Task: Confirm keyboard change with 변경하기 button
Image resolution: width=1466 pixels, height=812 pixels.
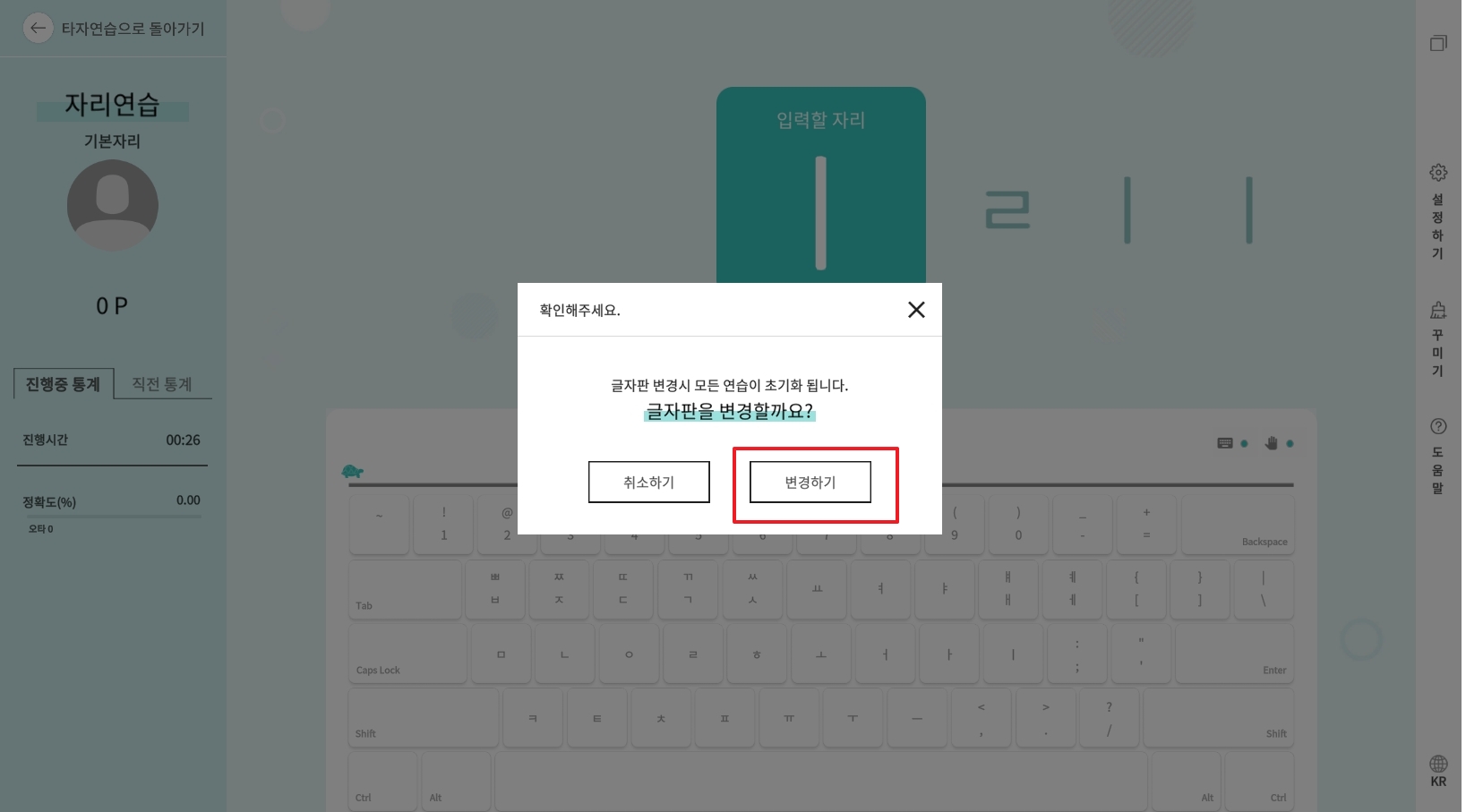Action: [x=810, y=482]
